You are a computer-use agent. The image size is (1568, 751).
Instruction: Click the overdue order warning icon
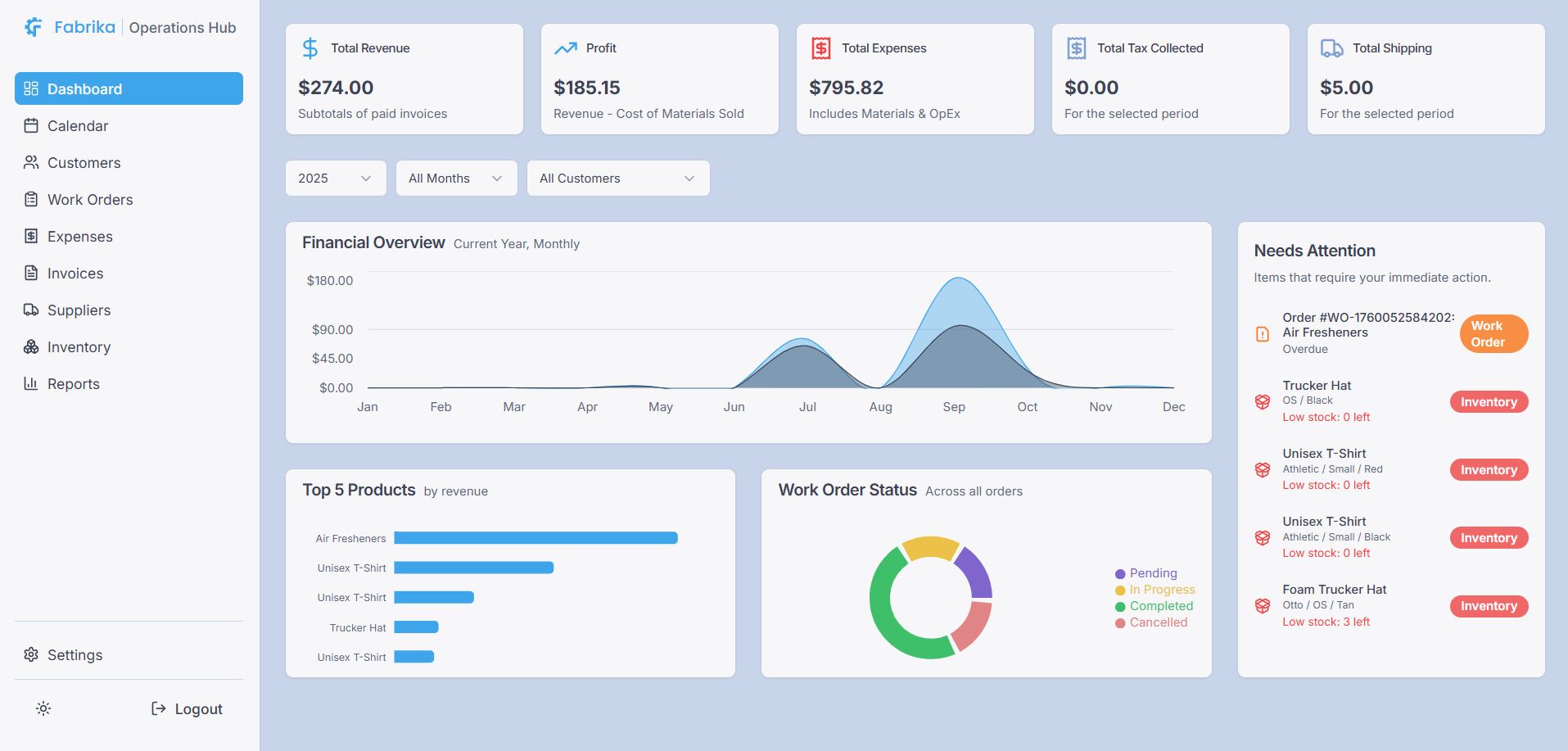(x=1262, y=333)
